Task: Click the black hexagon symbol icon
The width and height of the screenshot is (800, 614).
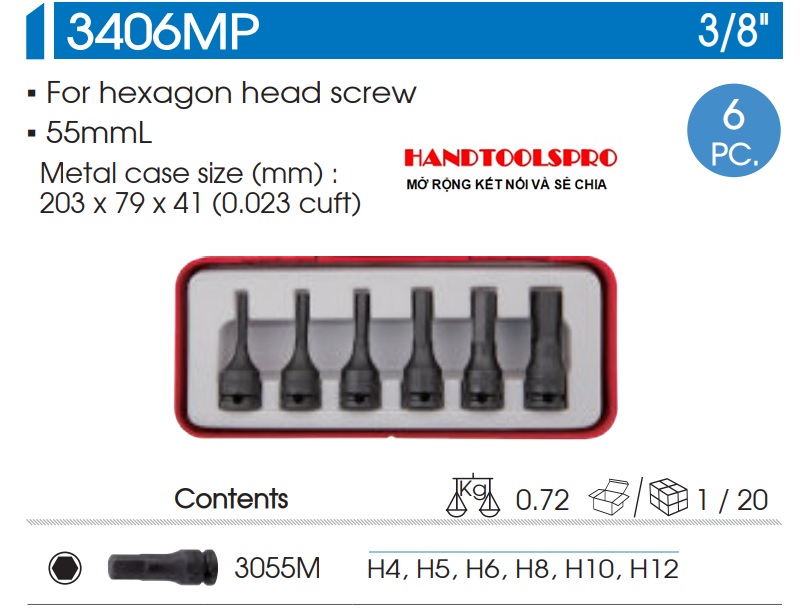Action: [65, 568]
